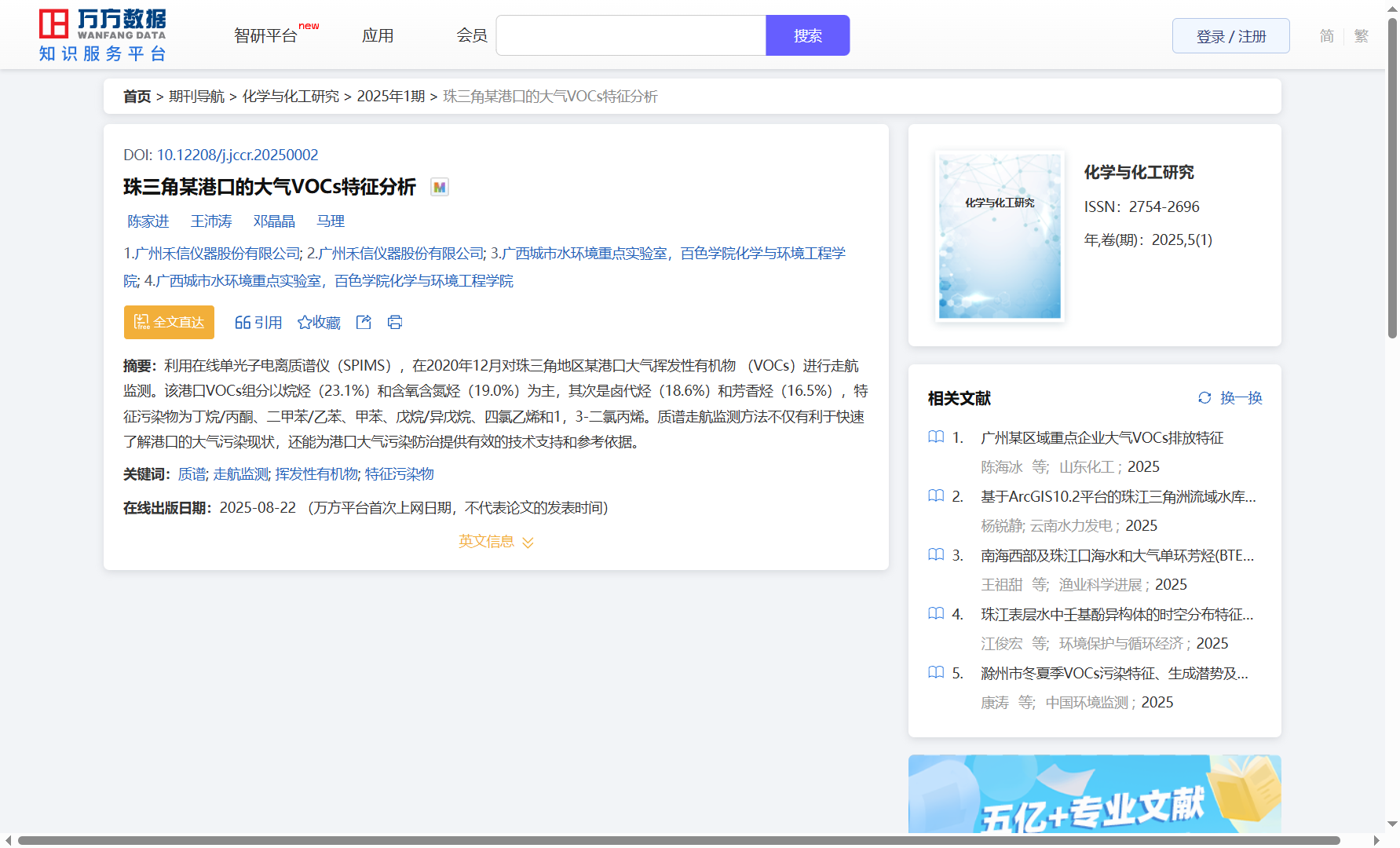
Task: Open the 应用 menu
Action: (x=378, y=36)
